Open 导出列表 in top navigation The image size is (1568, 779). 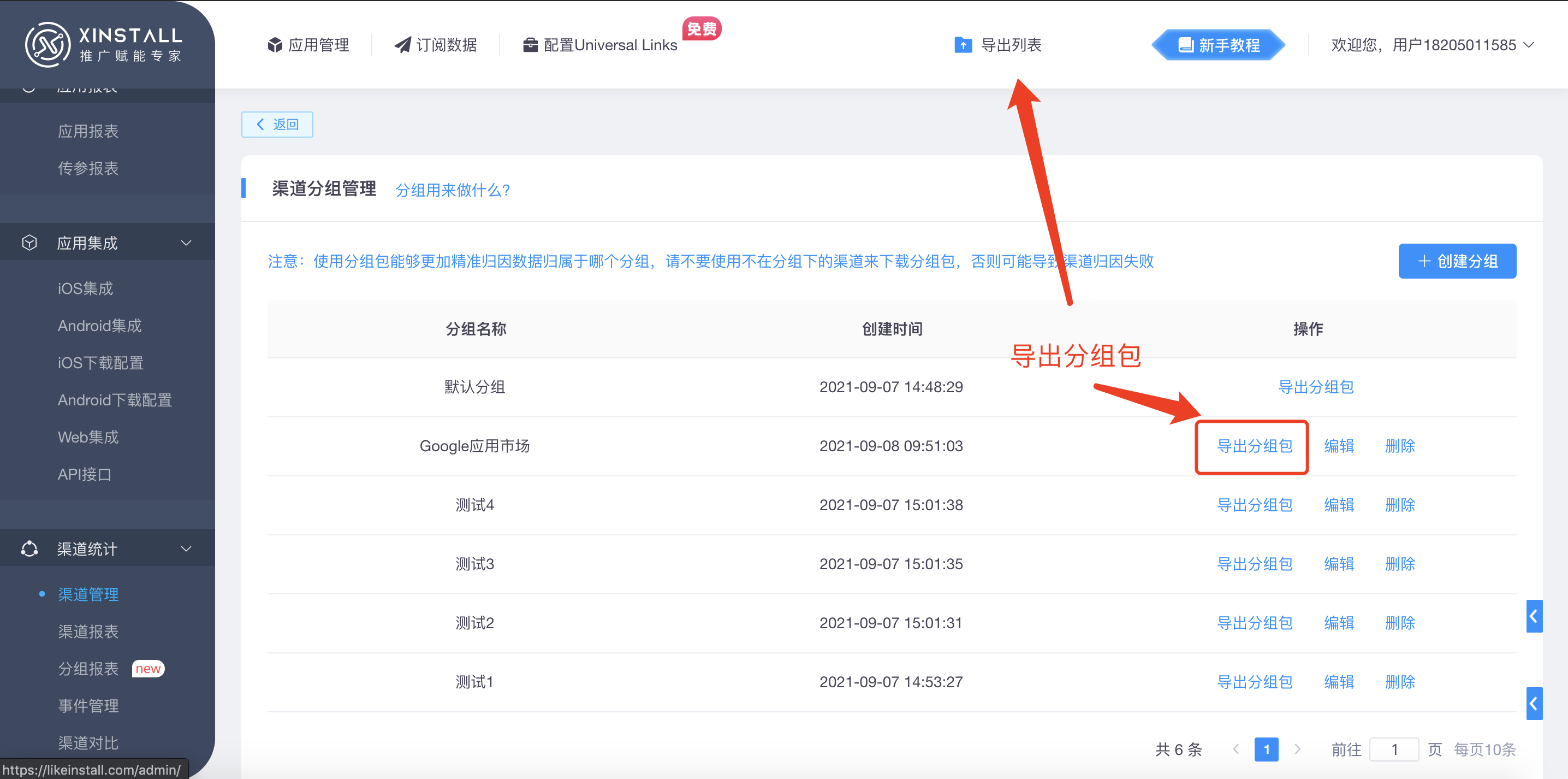coord(998,44)
